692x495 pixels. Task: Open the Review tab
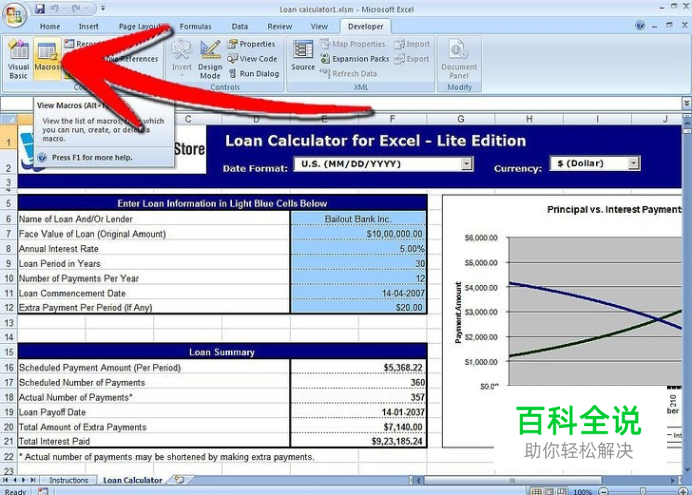coord(279,26)
